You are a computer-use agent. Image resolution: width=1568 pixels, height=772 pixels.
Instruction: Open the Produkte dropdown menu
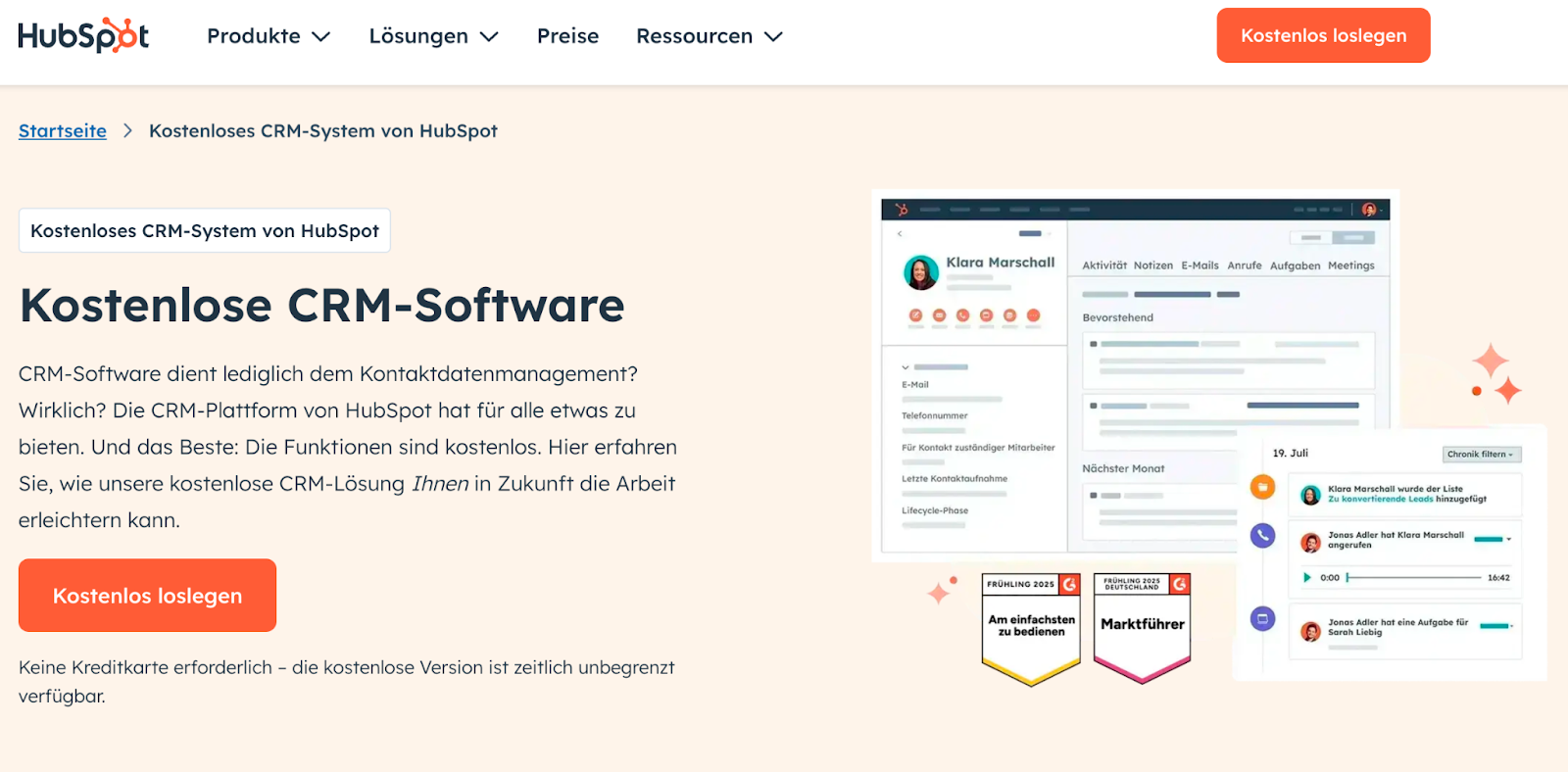pyautogui.click(x=269, y=36)
